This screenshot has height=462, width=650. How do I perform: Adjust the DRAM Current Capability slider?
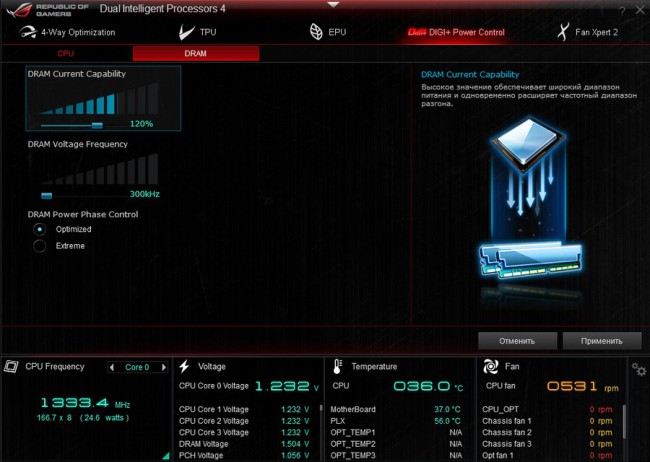click(x=97, y=125)
